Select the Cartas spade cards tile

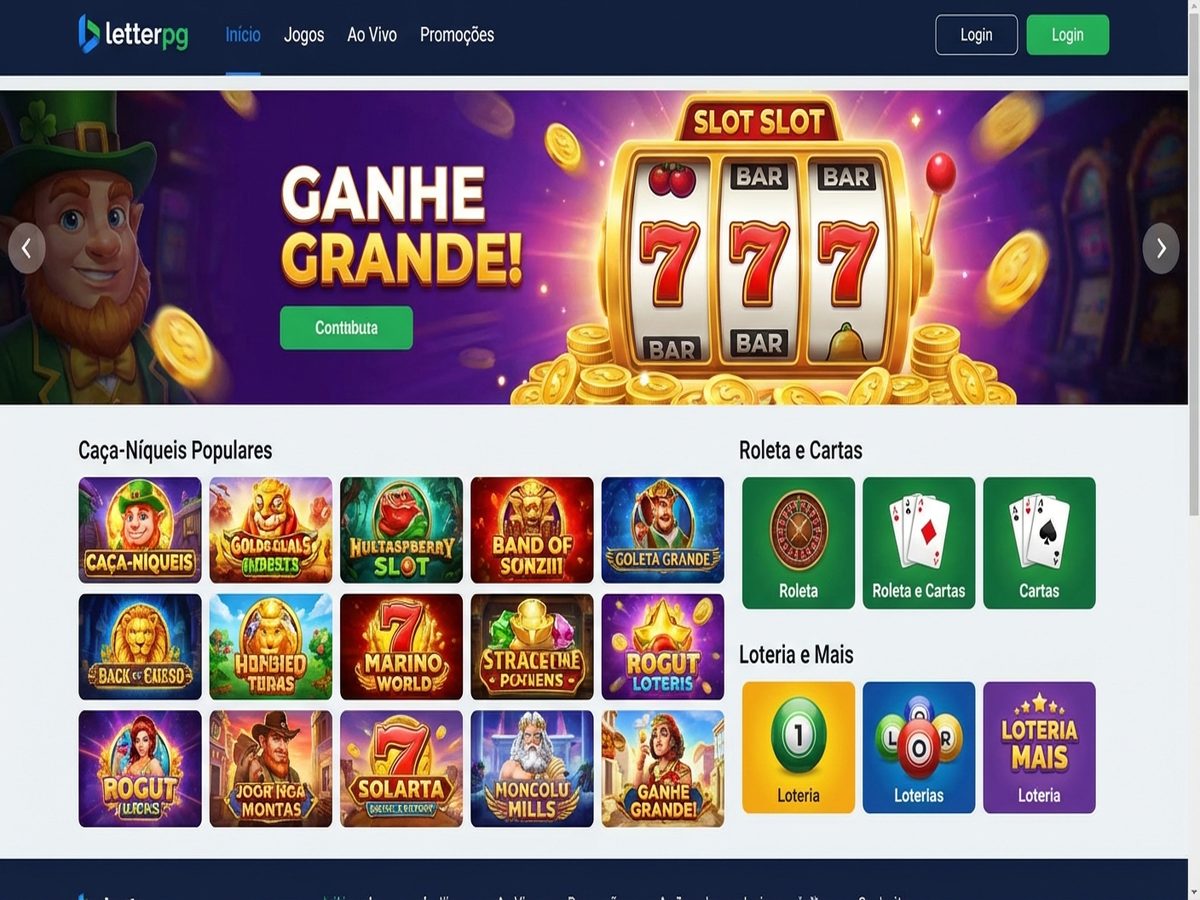point(1039,543)
